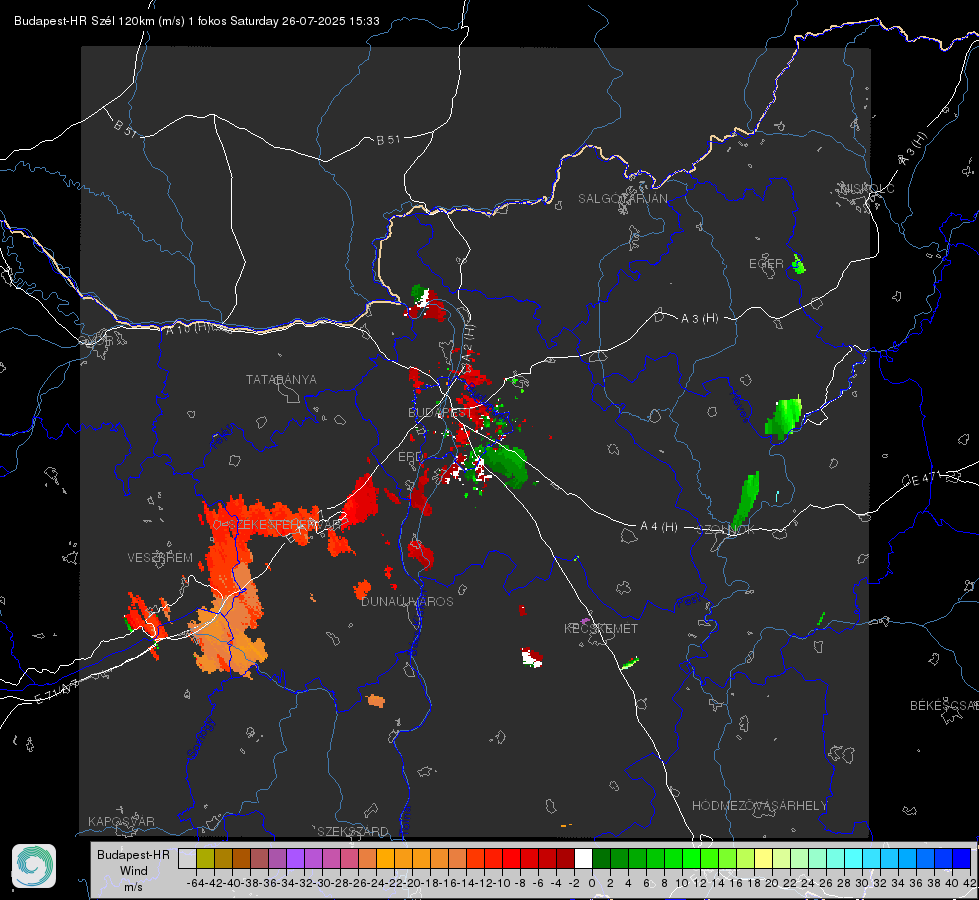979x900 pixels.
Task: Click the "26" legend value
Action: point(825,883)
